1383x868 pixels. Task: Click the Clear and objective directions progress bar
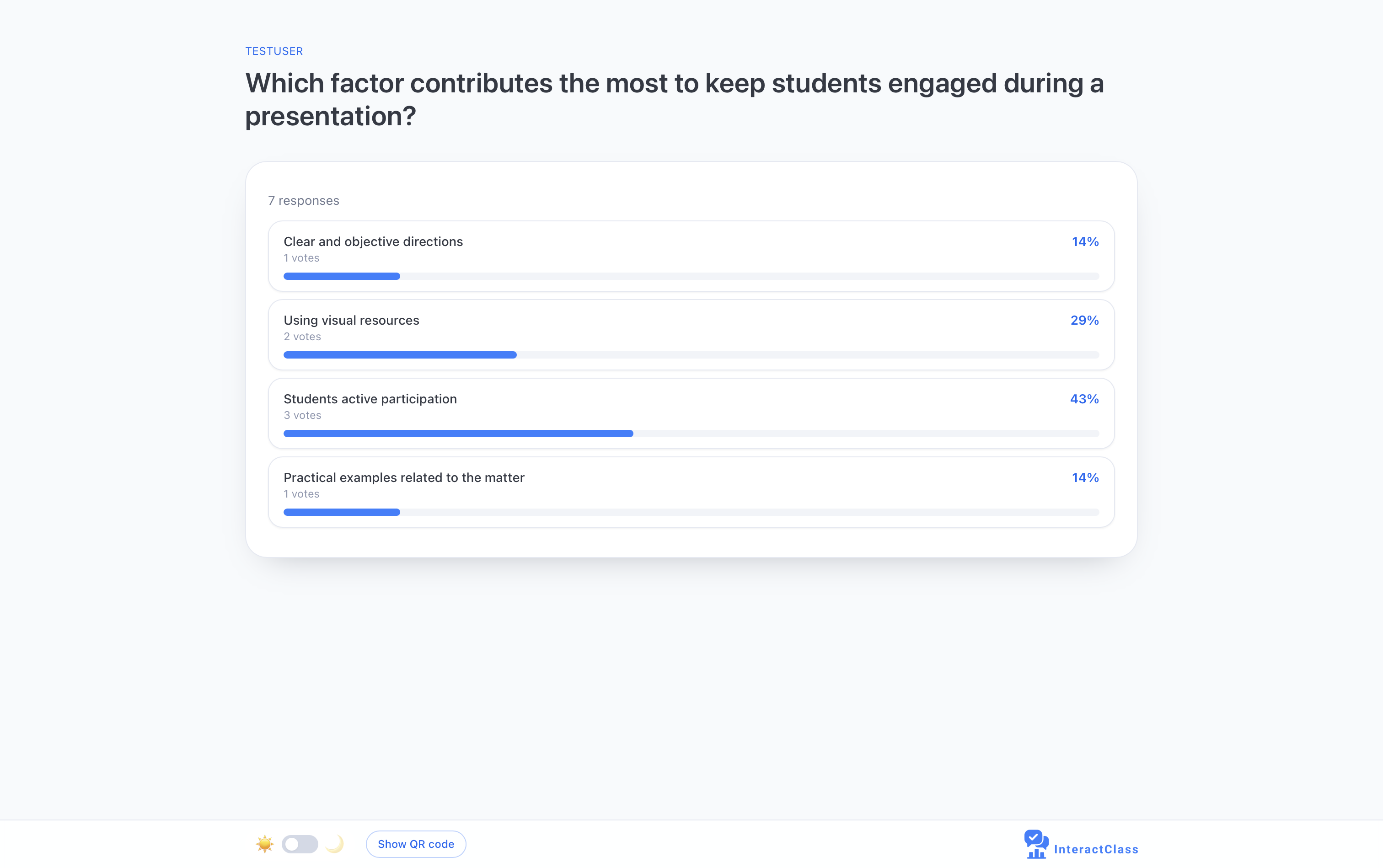point(691,276)
